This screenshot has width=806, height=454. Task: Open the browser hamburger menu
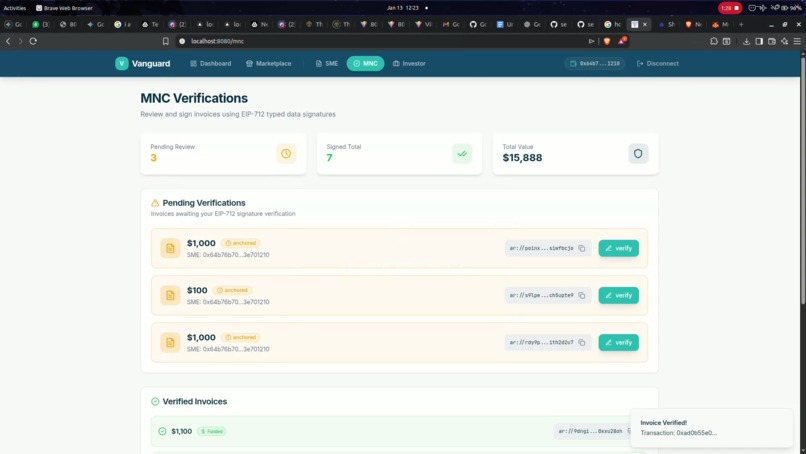pos(797,41)
